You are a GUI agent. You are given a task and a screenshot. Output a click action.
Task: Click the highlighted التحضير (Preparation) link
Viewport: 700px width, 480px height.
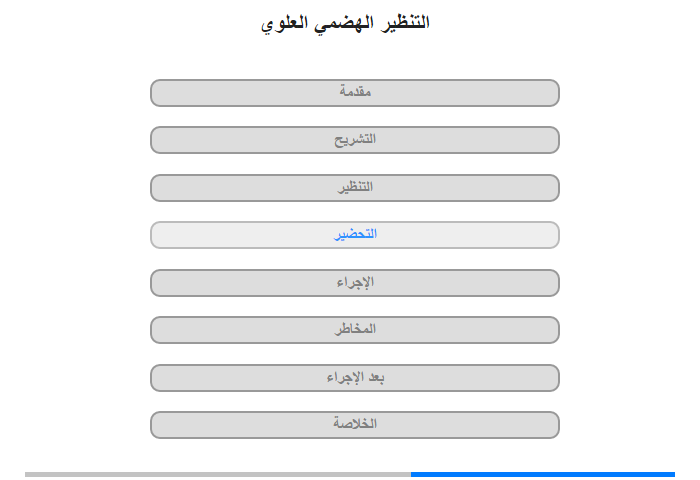point(355,235)
